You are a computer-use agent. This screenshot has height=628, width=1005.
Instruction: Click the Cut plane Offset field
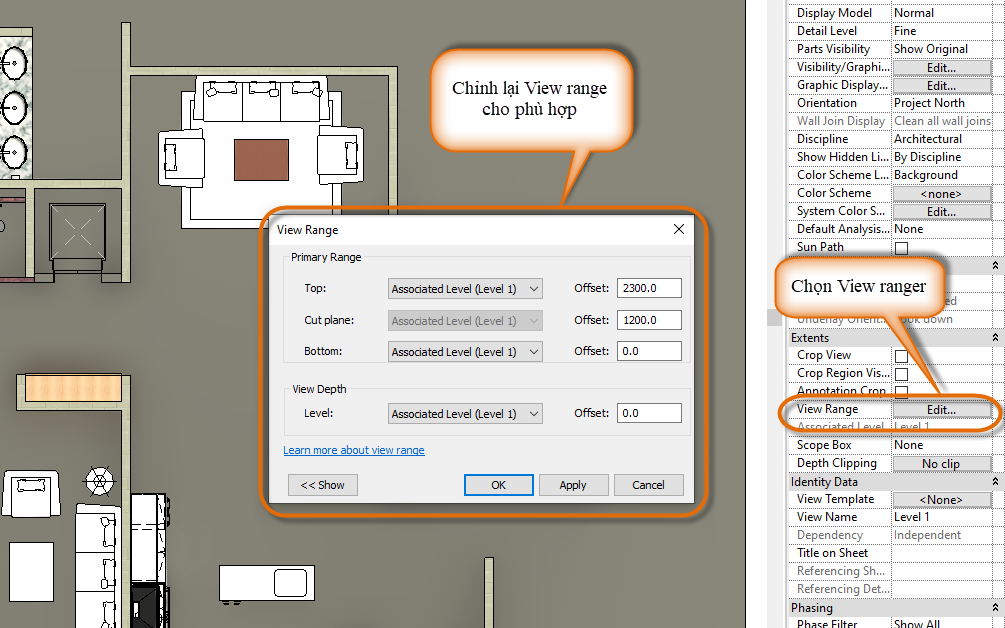[x=649, y=321]
